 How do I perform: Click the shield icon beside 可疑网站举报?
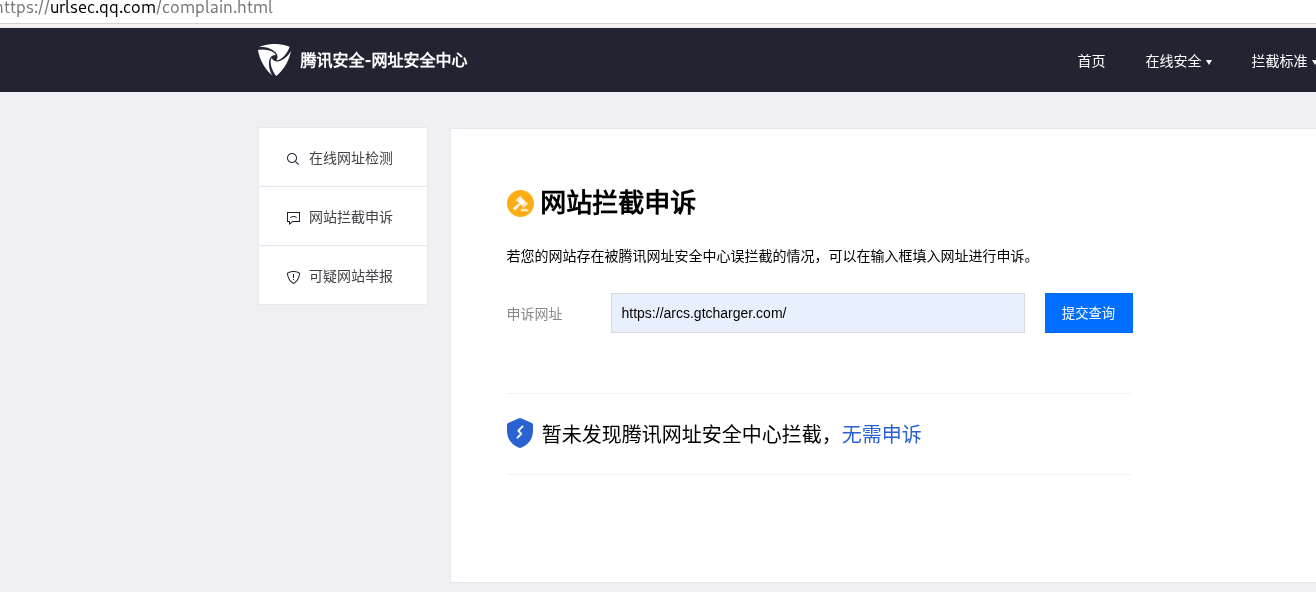coord(293,277)
